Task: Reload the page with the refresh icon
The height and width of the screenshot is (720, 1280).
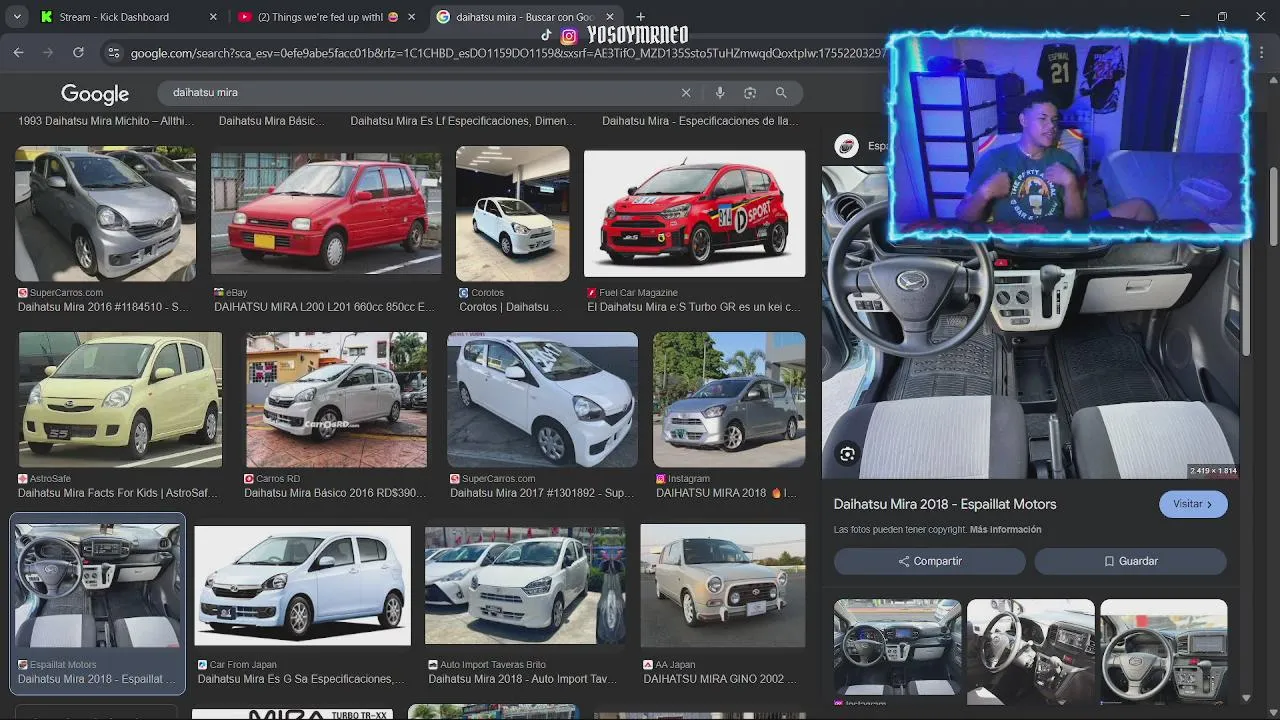Action: coord(78,53)
